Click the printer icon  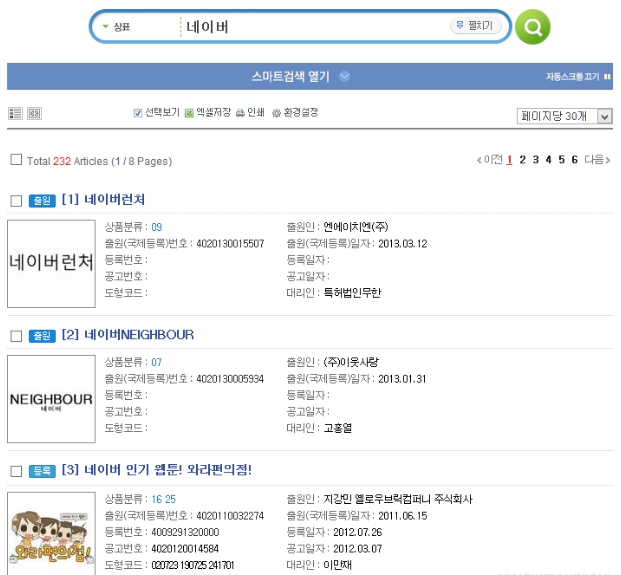(x=240, y=113)
